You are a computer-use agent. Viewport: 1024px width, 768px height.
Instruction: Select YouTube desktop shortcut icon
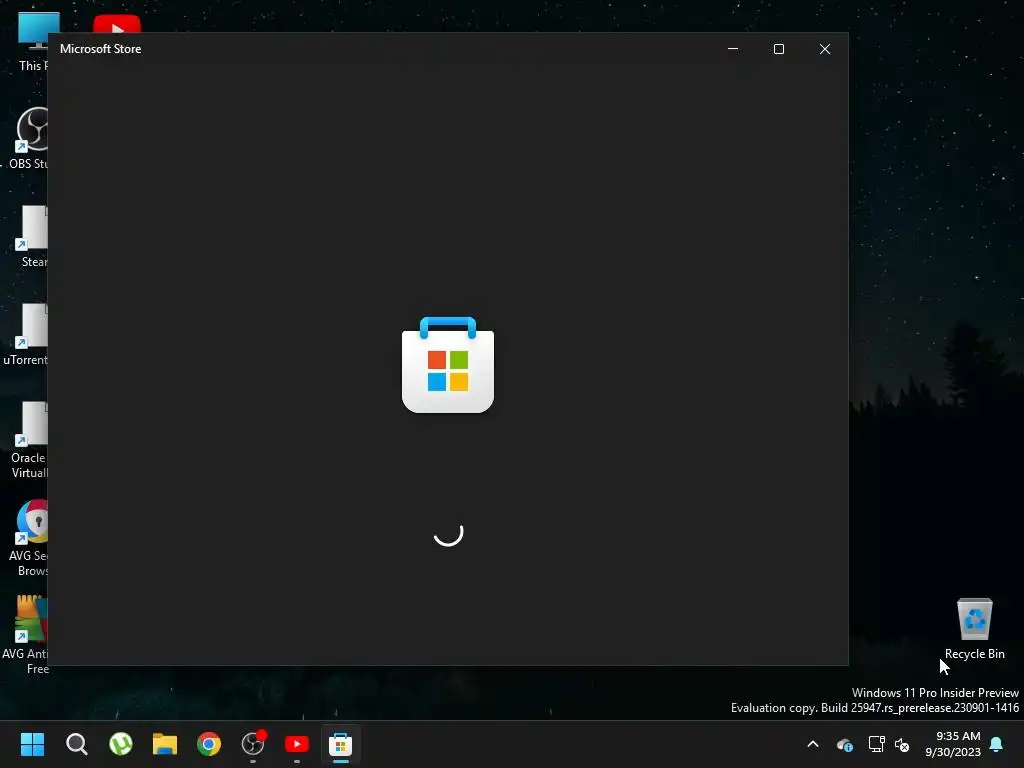pos(117,24)
